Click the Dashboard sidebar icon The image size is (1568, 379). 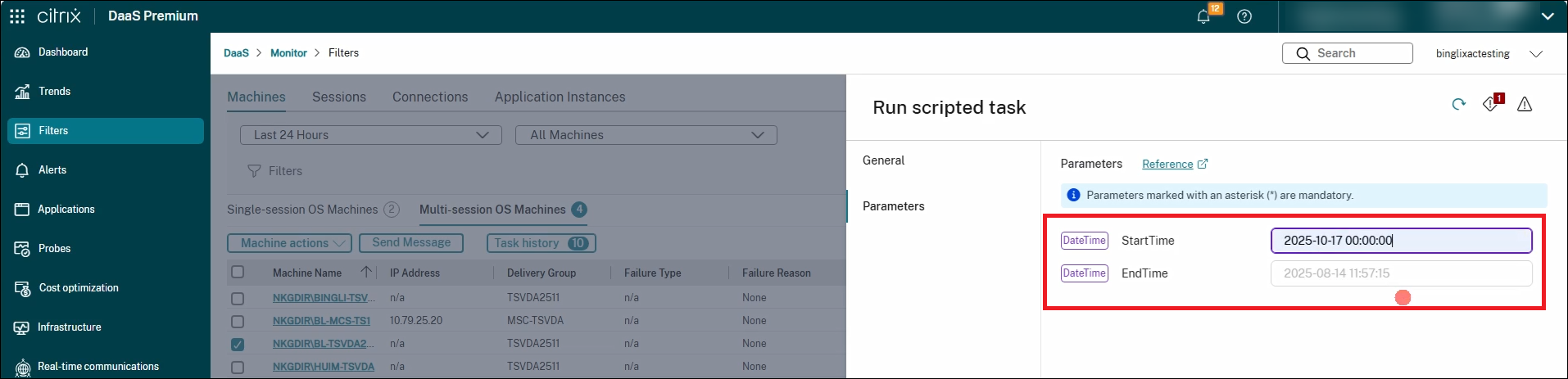tap(22, 52)
